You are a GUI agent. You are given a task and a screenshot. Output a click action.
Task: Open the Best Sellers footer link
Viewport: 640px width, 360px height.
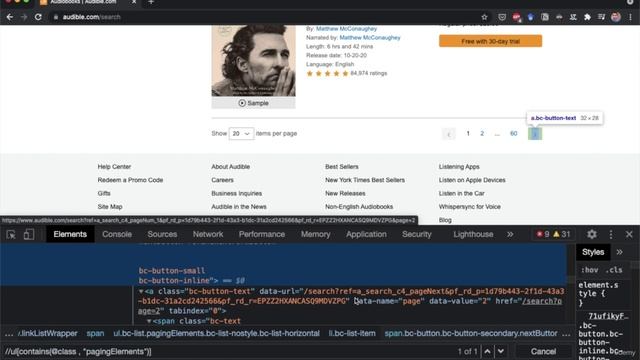pyautogui.click(x=342, y=167)
